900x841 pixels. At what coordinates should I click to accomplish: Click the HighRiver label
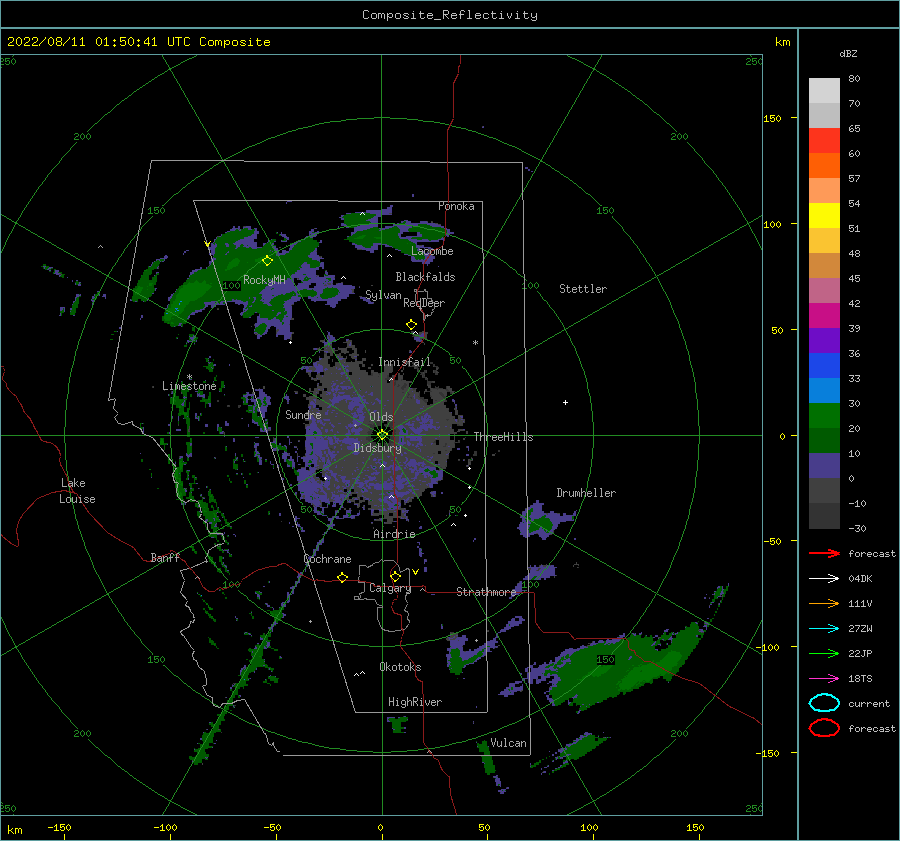(x=415, y=702)
